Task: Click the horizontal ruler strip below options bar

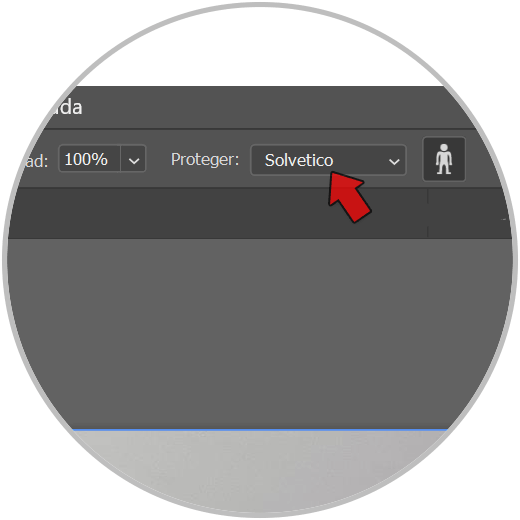Action: pyautogui.click(x=260, y=213)
